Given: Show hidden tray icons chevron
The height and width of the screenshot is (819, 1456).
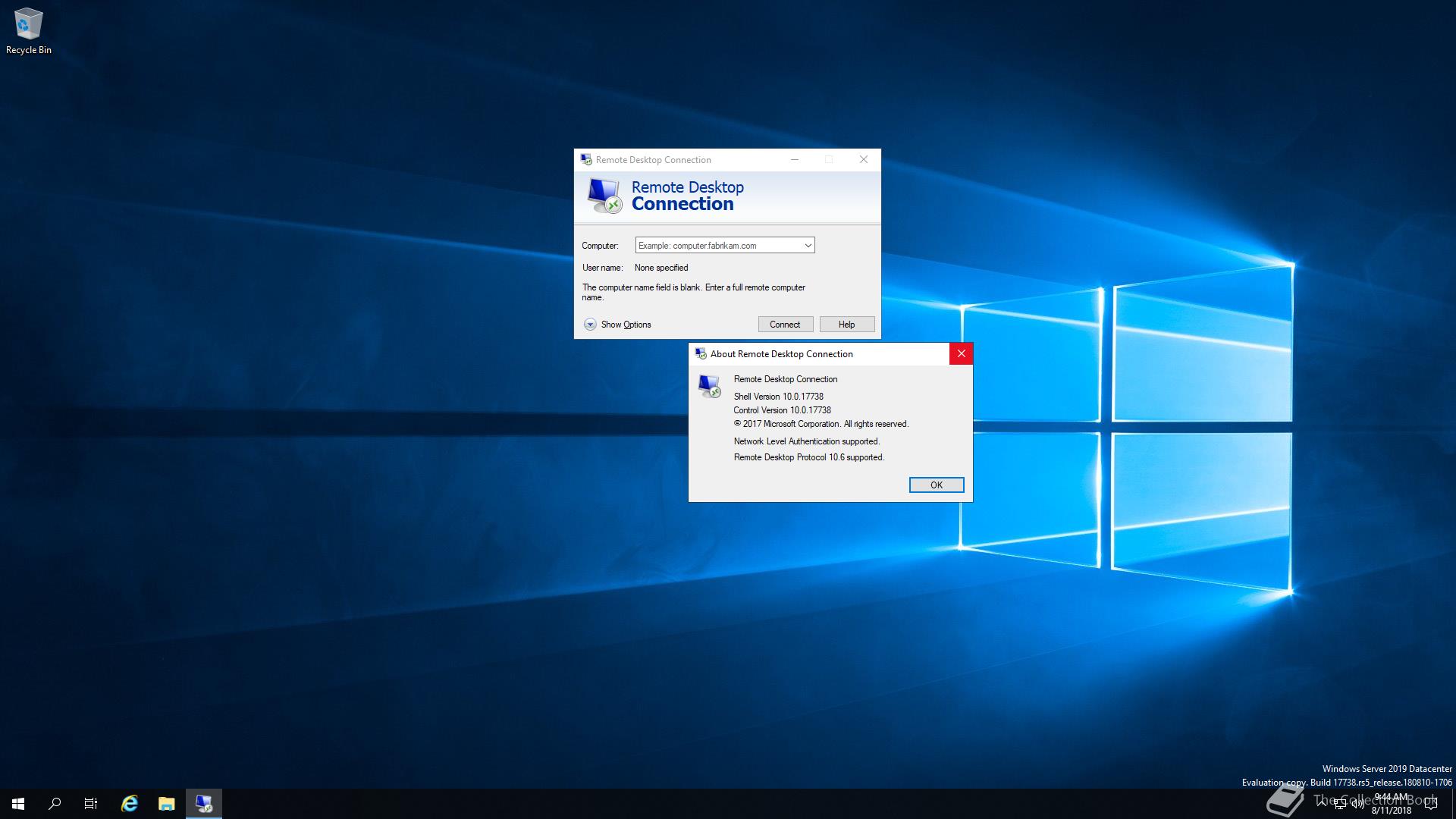Looking at the screenshot, I should [1322, 805].
